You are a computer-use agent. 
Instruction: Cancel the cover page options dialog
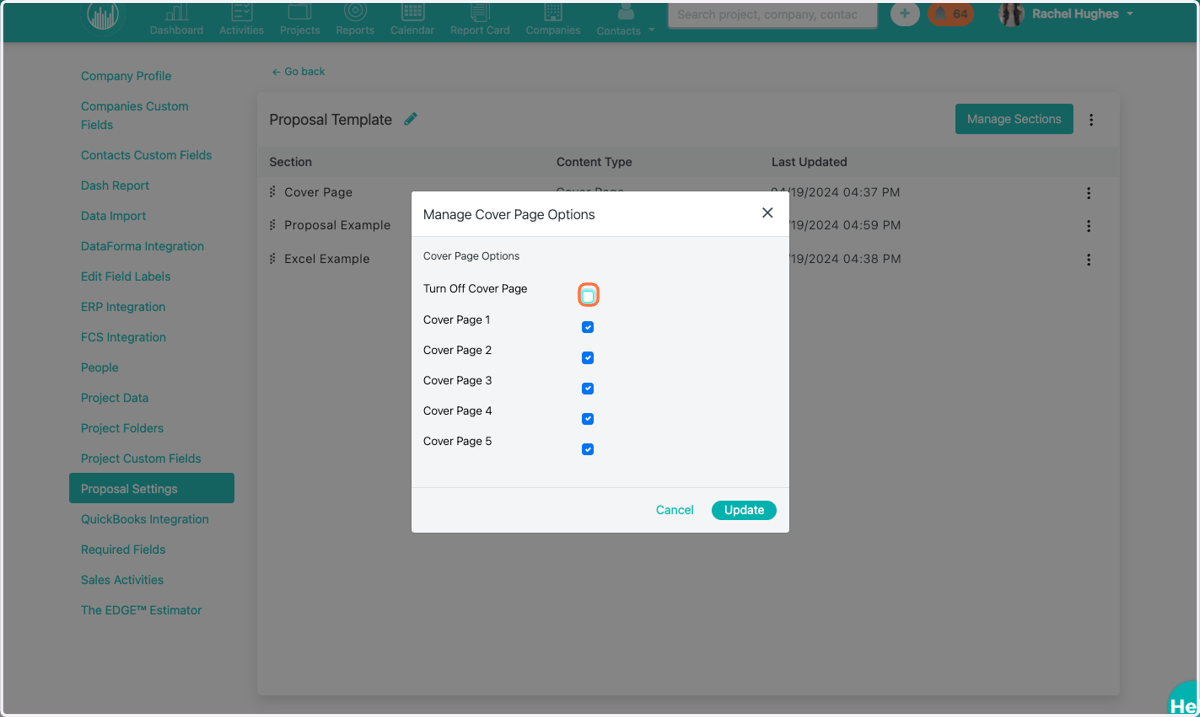click(675, 510)
